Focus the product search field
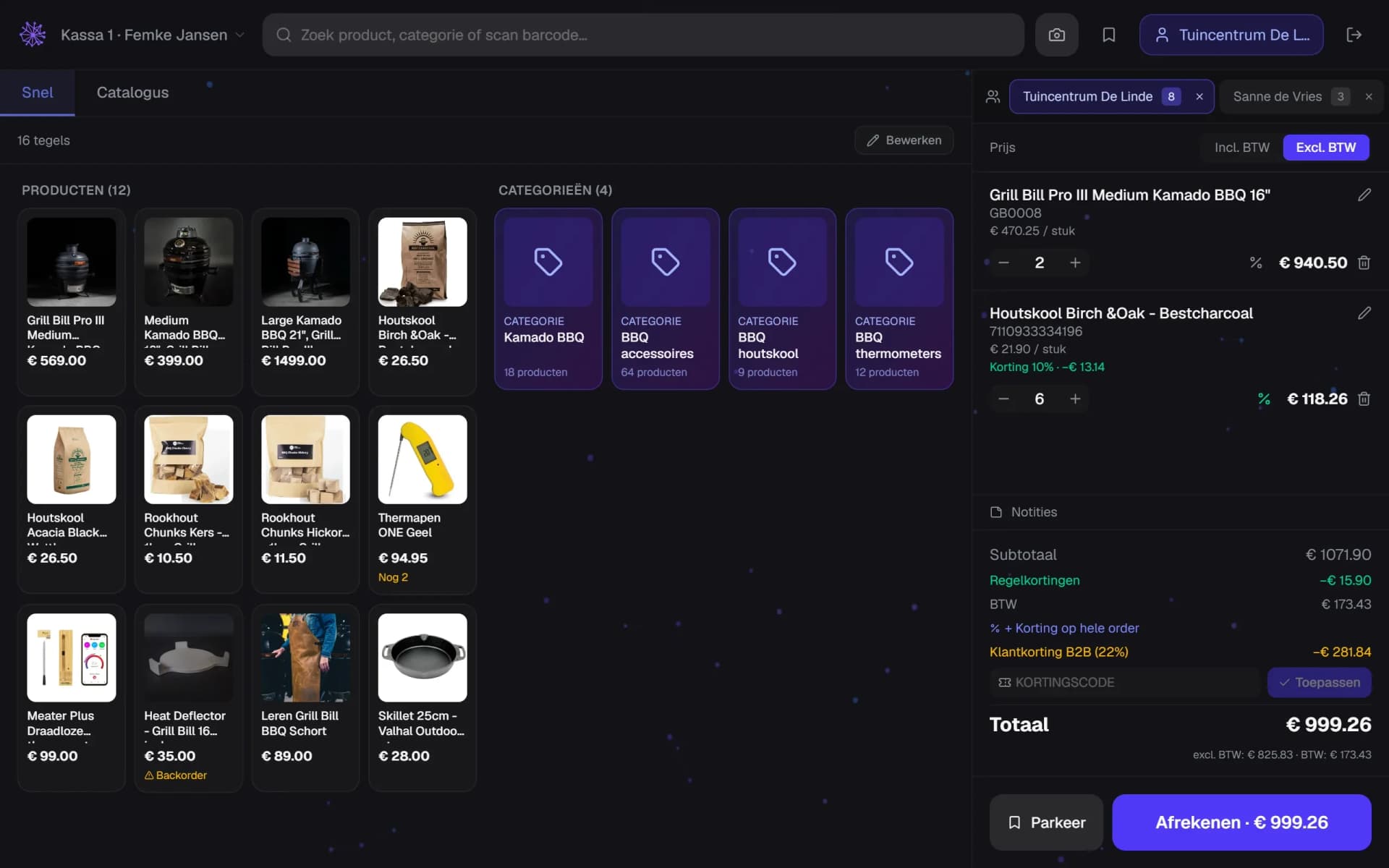Viewport: 1389px width, 868px height. click(x=642, y=35)
